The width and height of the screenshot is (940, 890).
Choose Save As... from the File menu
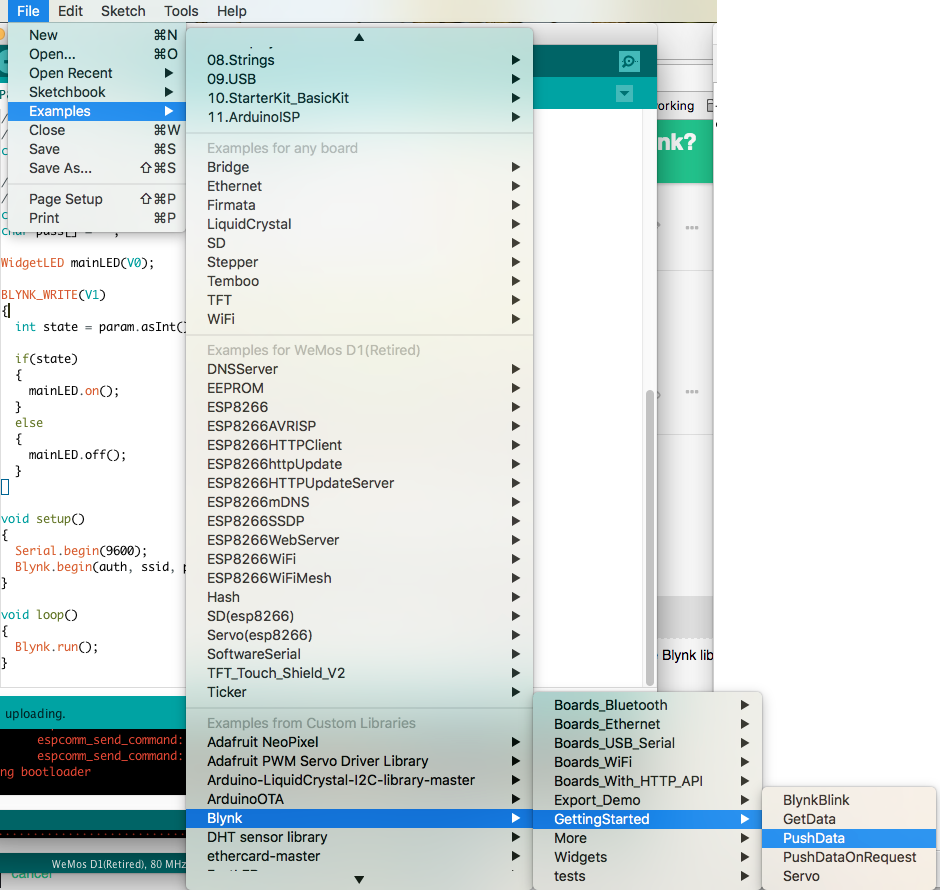click(x=97, y=168)
